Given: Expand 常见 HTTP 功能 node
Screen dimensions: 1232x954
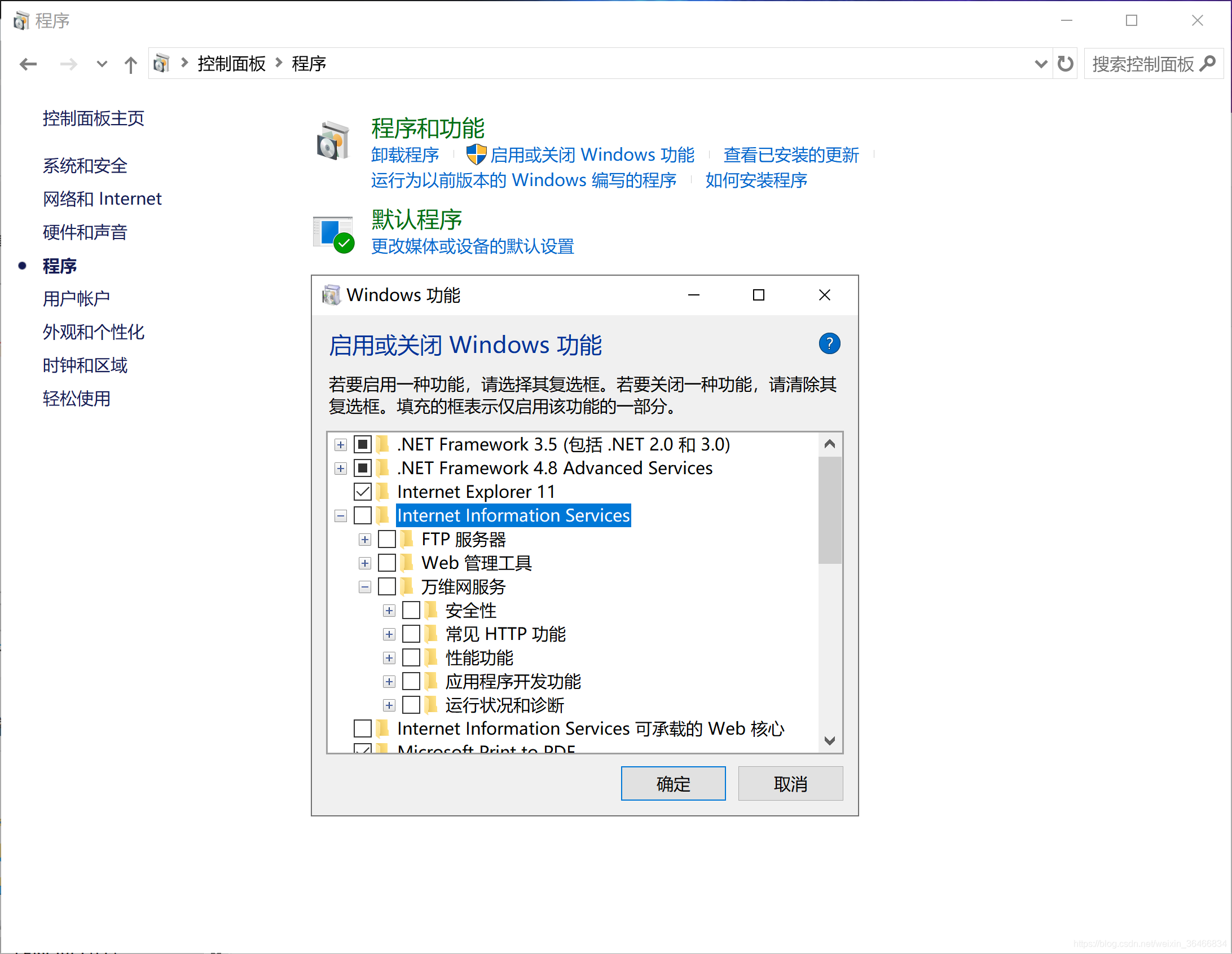Looking at the screenshot, I should point(389,634).
